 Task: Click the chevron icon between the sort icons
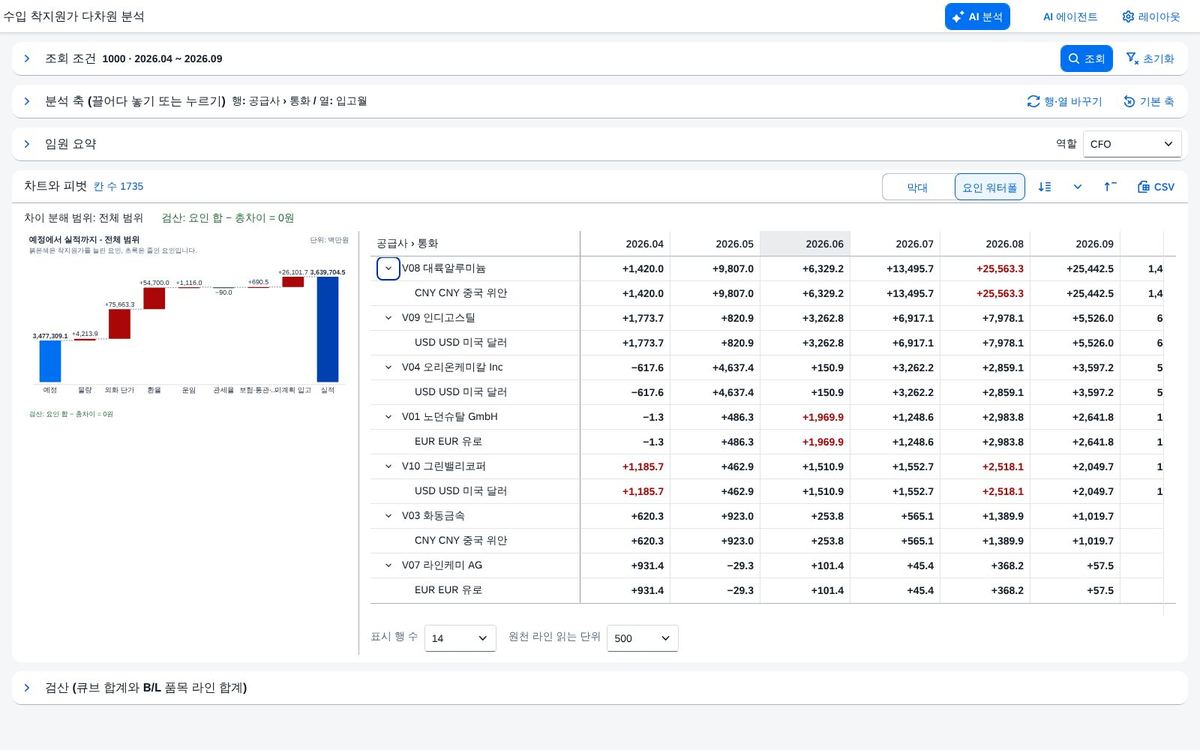coord(1078,187)
